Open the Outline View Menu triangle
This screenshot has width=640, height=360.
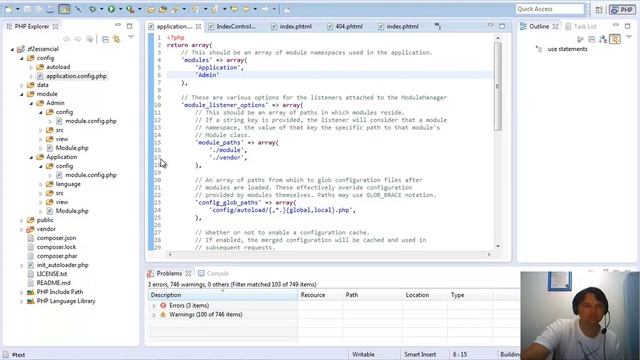[x=629, y=37]
